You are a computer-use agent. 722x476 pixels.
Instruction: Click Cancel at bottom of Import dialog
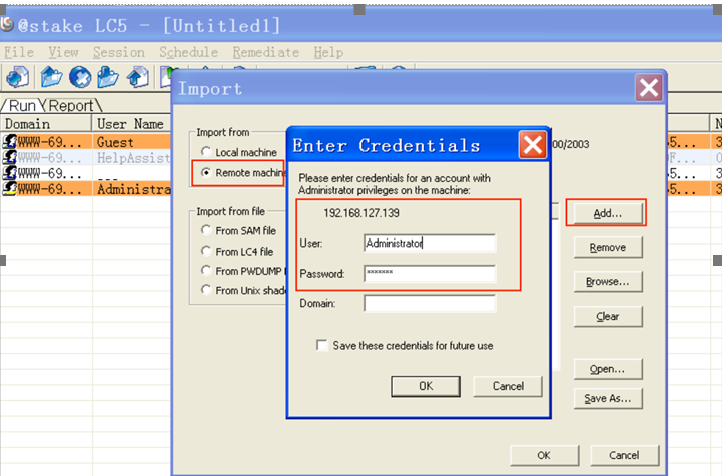point(624,455)
